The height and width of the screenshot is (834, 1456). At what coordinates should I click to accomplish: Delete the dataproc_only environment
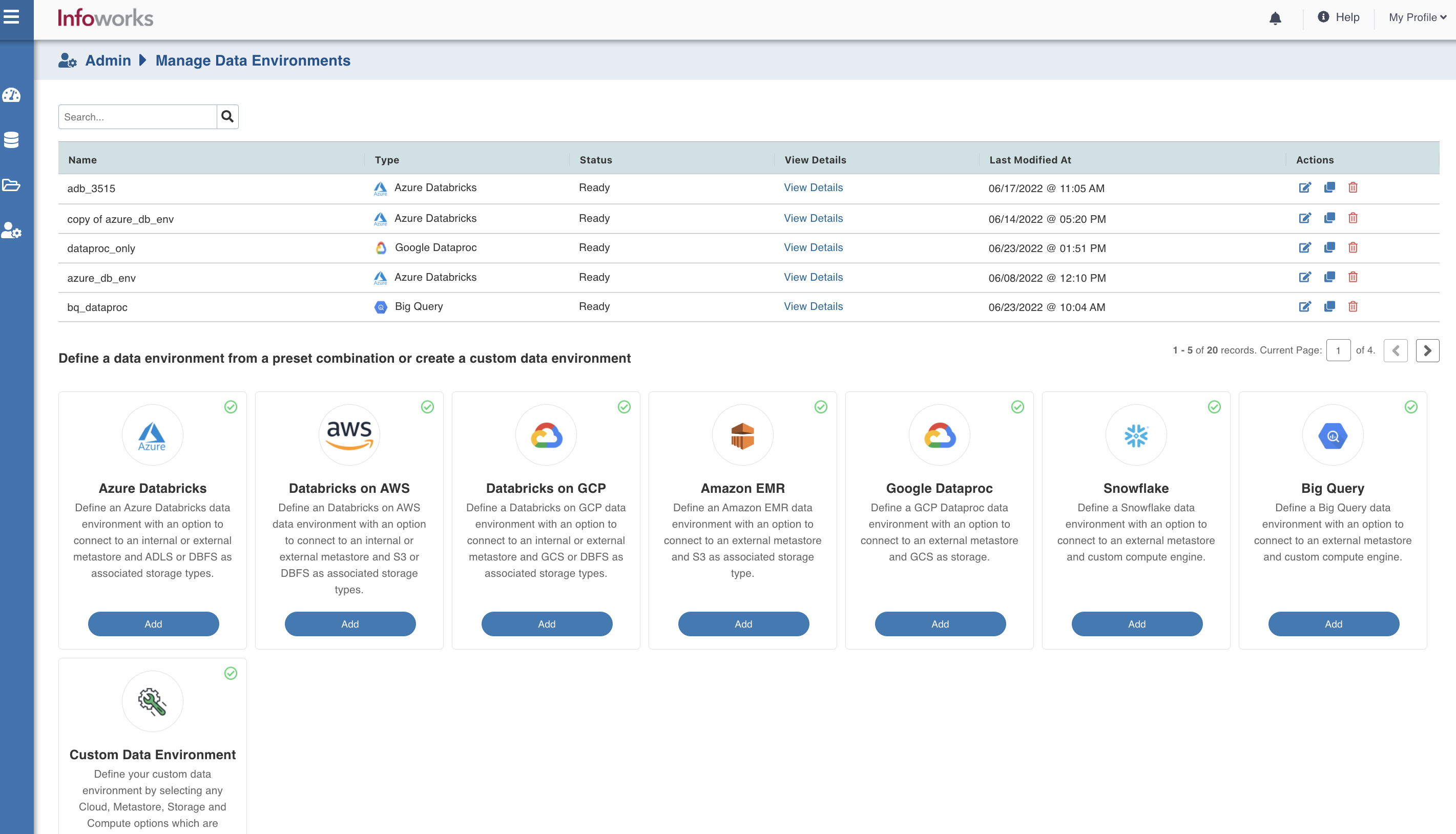[x=1353, y=247]
